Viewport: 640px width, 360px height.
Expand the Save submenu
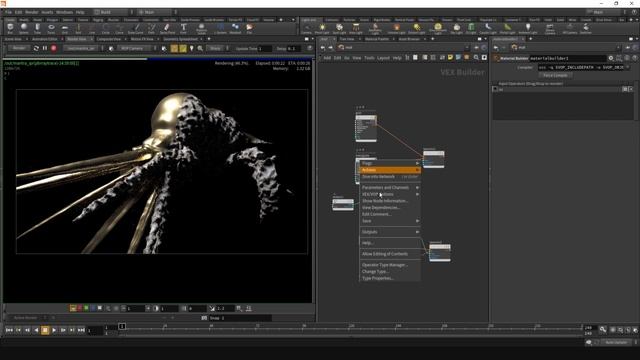pyautogui.click(x=390, y=221)
